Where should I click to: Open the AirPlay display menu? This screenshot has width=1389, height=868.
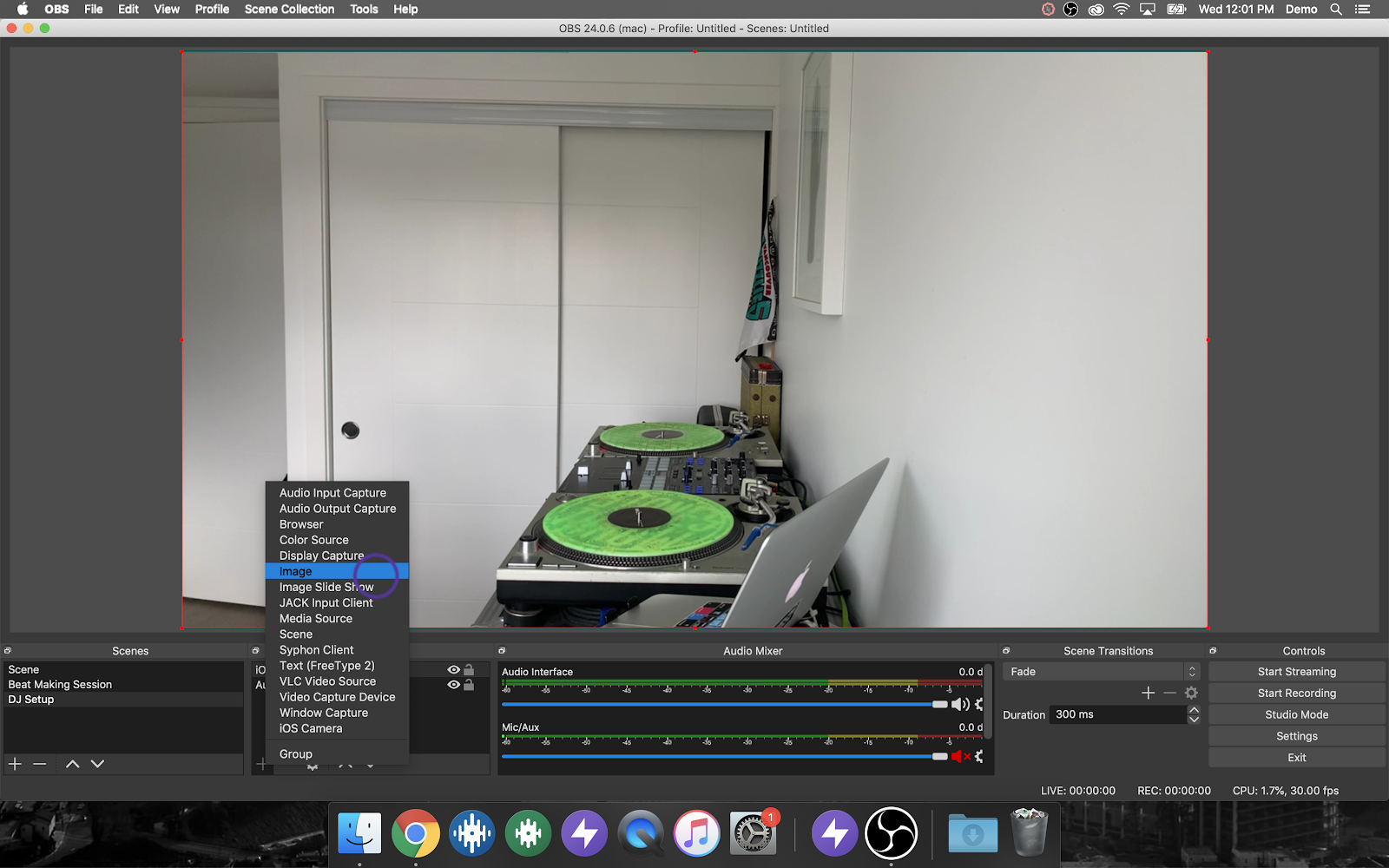1148,10
